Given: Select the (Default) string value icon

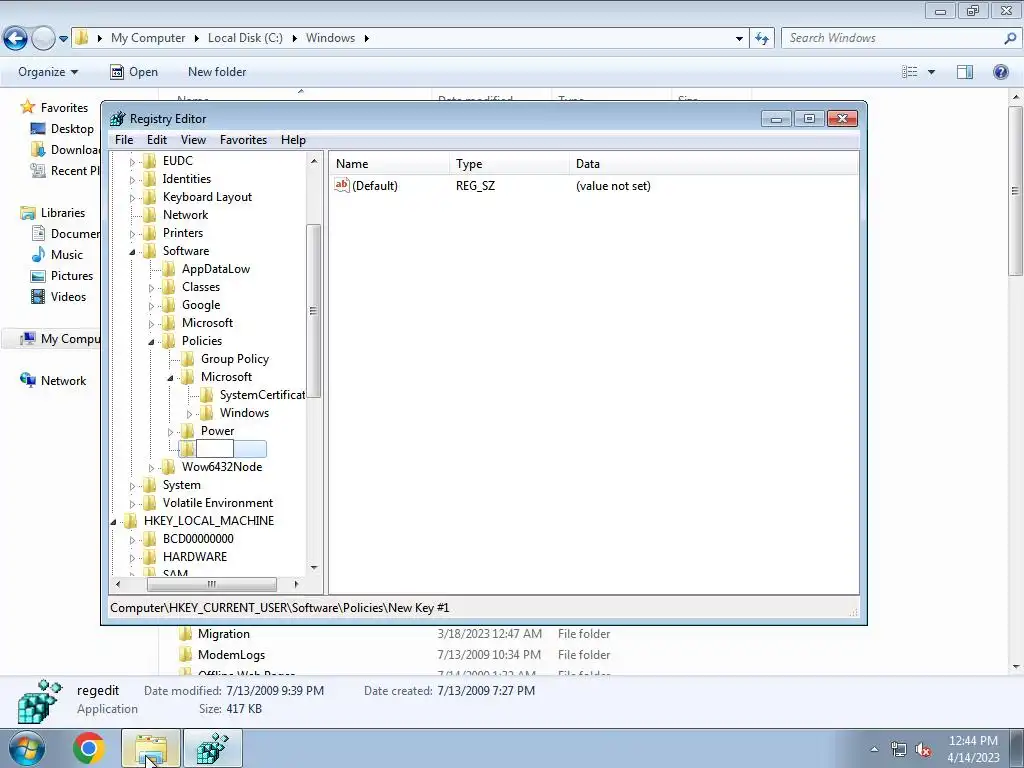Looking at the screenshot, I should coord(342,185).
